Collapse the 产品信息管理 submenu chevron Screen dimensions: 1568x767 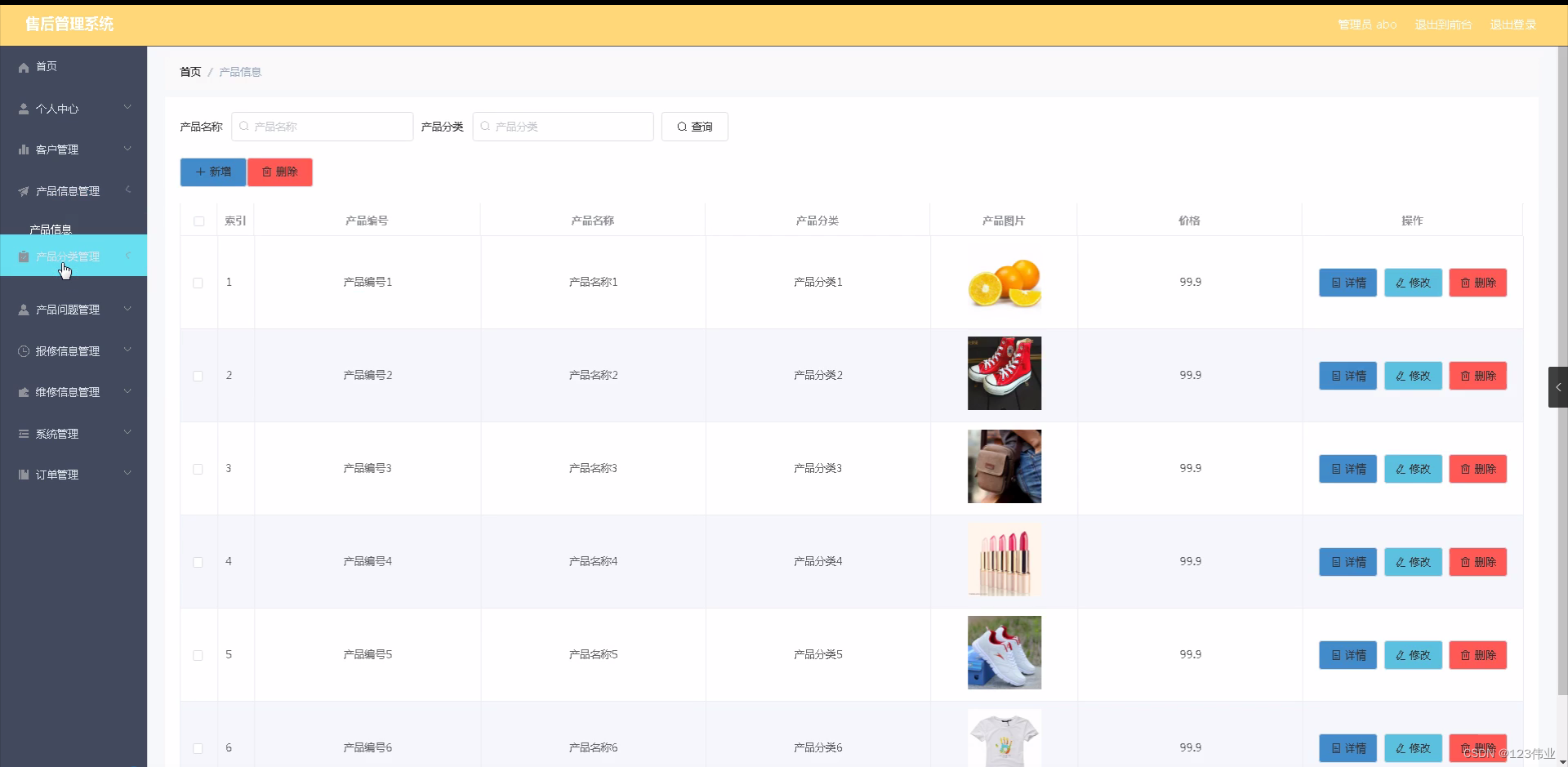point(128,190)
